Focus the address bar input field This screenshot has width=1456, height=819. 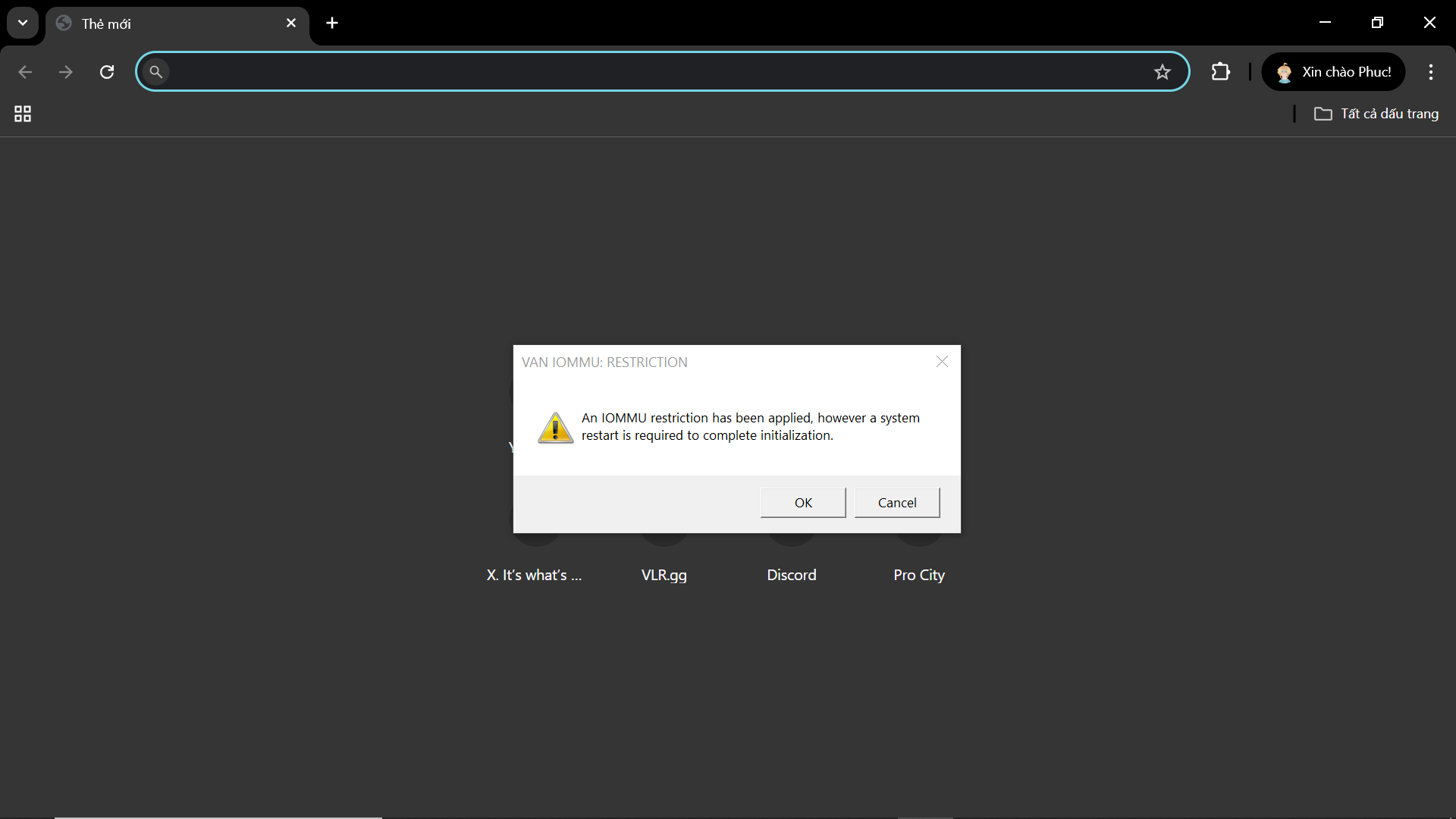(x=652, y=72)
